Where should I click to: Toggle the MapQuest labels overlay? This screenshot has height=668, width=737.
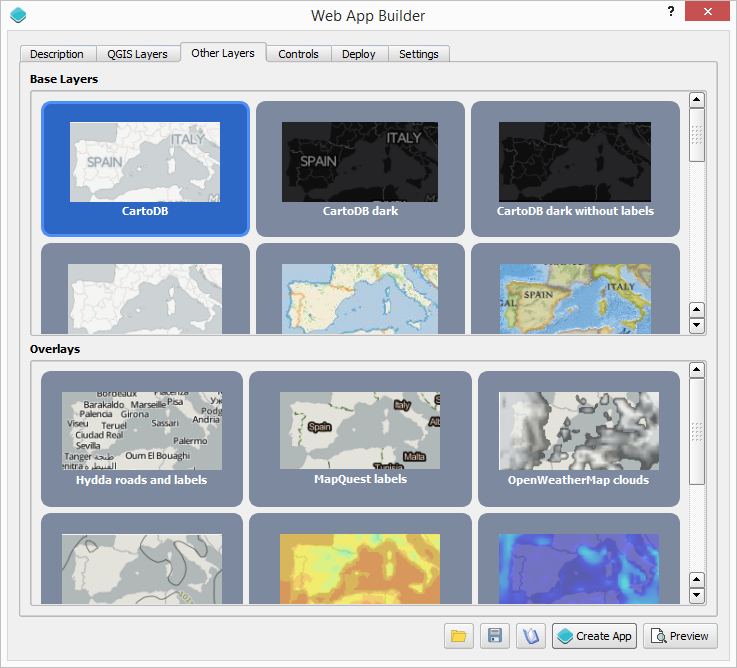point(360,438)
